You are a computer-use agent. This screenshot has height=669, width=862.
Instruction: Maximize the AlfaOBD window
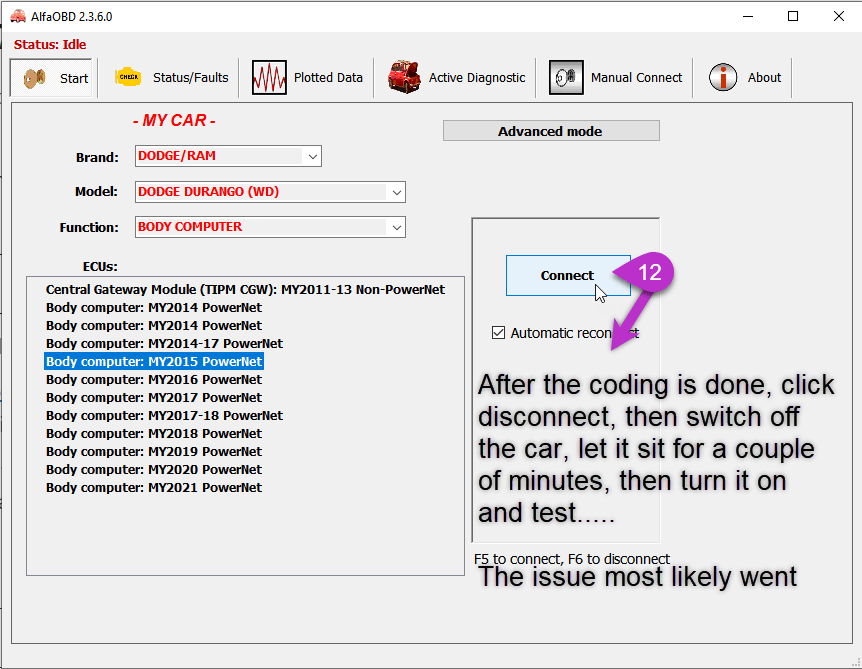tap(793, 16)
